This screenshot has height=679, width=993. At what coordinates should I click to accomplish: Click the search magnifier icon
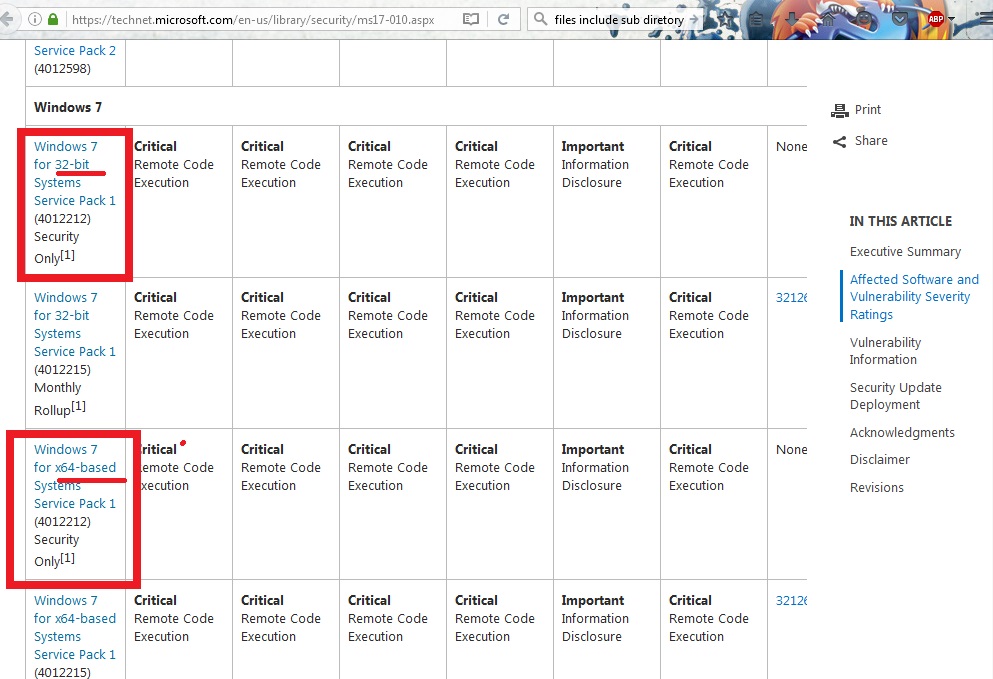pos(540,19)
